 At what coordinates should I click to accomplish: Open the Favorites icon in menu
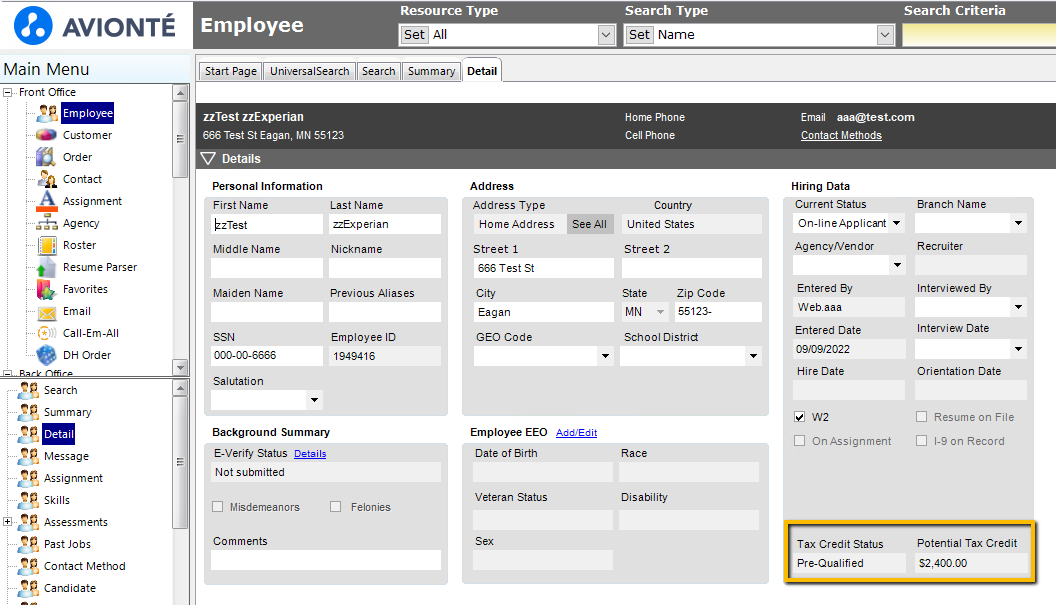point(46,289)
